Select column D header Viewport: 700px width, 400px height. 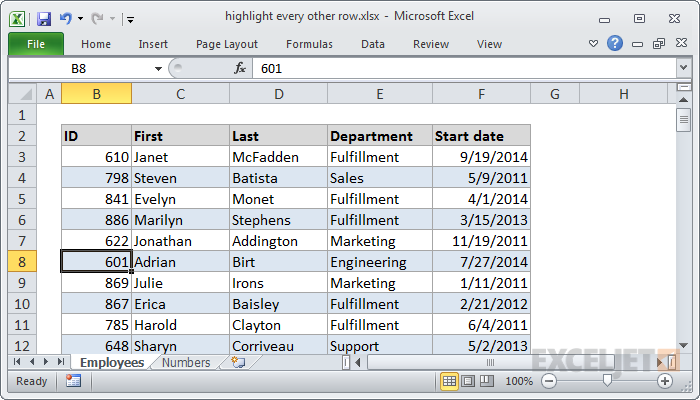point(279,94)
